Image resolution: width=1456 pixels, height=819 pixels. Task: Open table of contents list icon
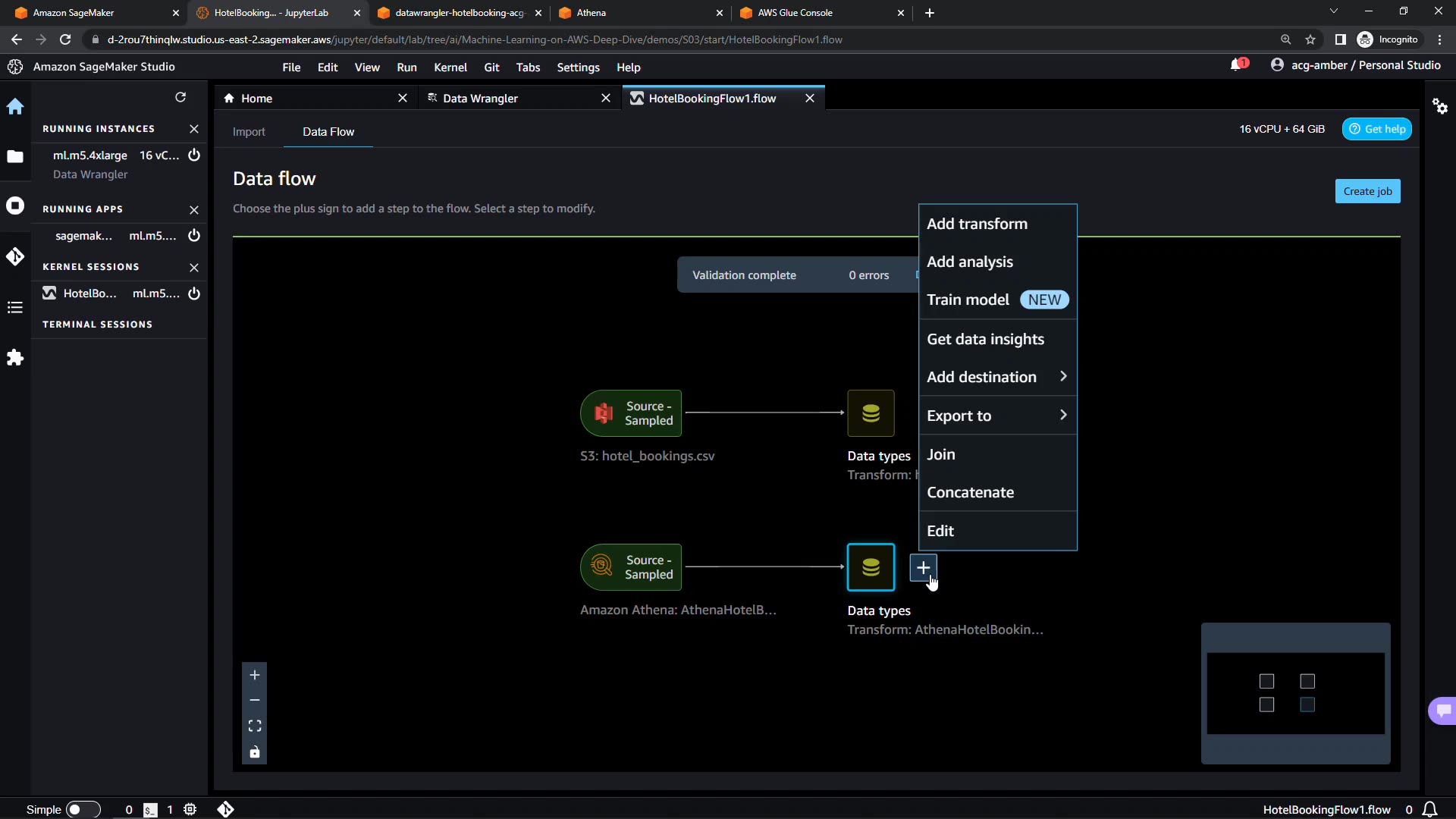coord(15,307)
